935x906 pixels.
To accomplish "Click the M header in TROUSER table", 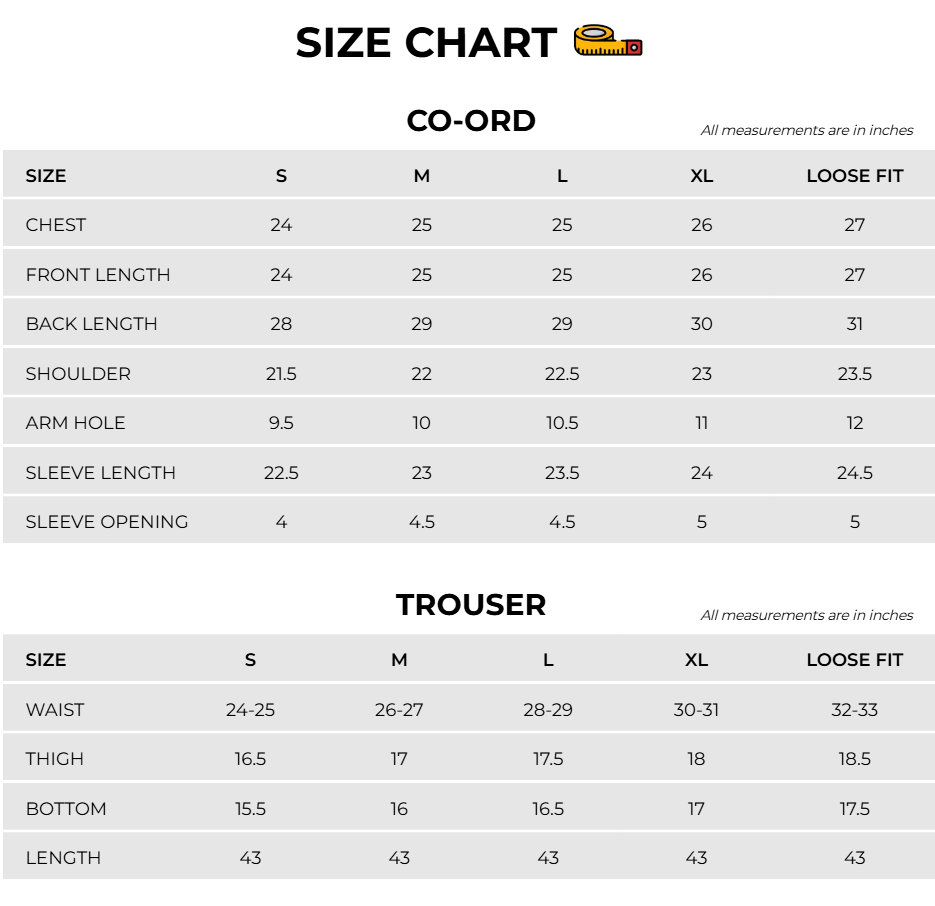I will (x=399, y=660).
